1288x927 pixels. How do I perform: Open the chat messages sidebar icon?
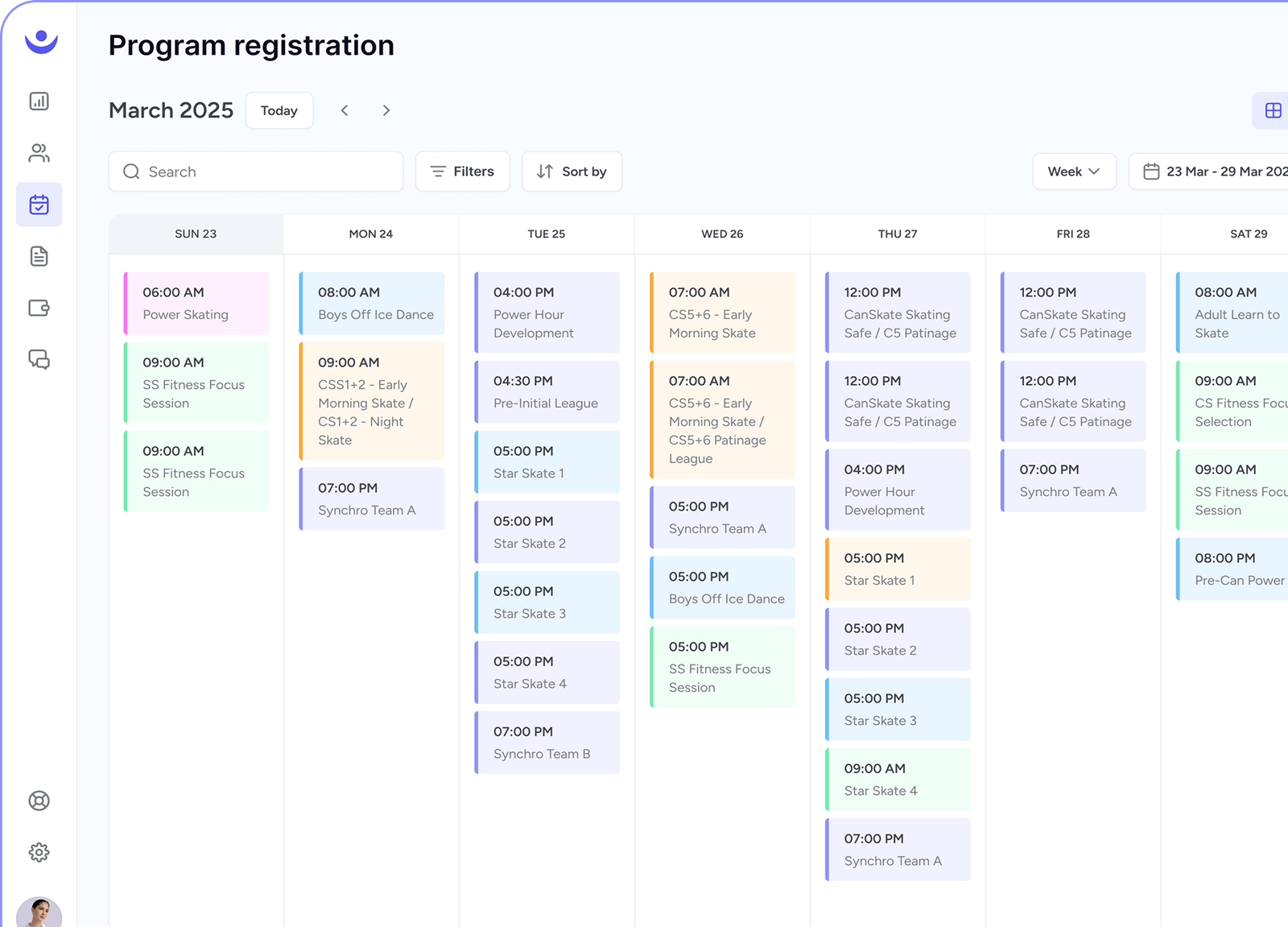[39, 359]
